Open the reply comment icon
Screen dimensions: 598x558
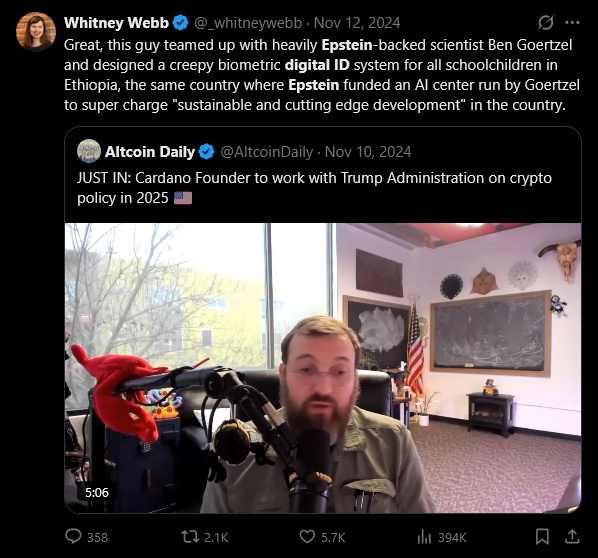tap(73, 536)
